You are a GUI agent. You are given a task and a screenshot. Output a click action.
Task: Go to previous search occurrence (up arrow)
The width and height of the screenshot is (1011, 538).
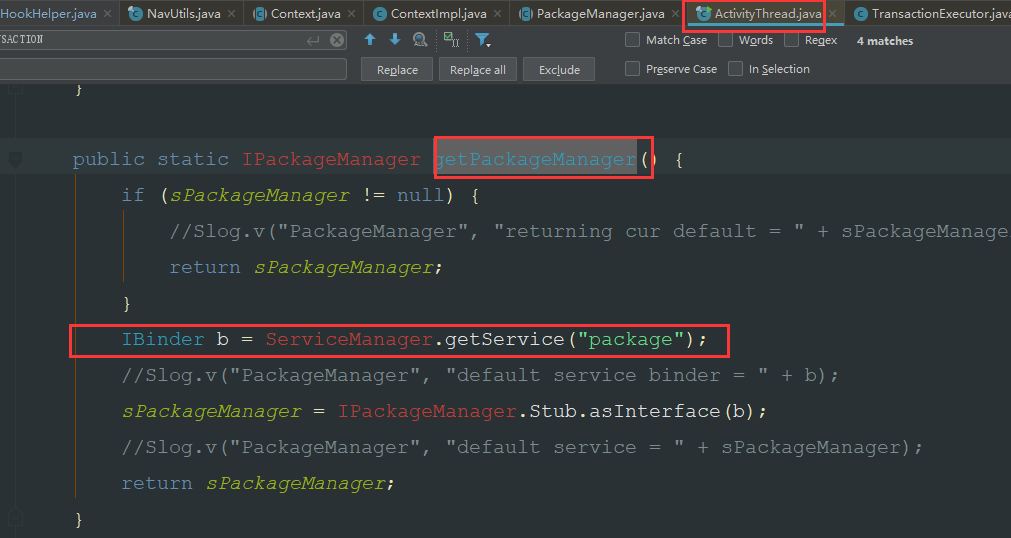370,40
